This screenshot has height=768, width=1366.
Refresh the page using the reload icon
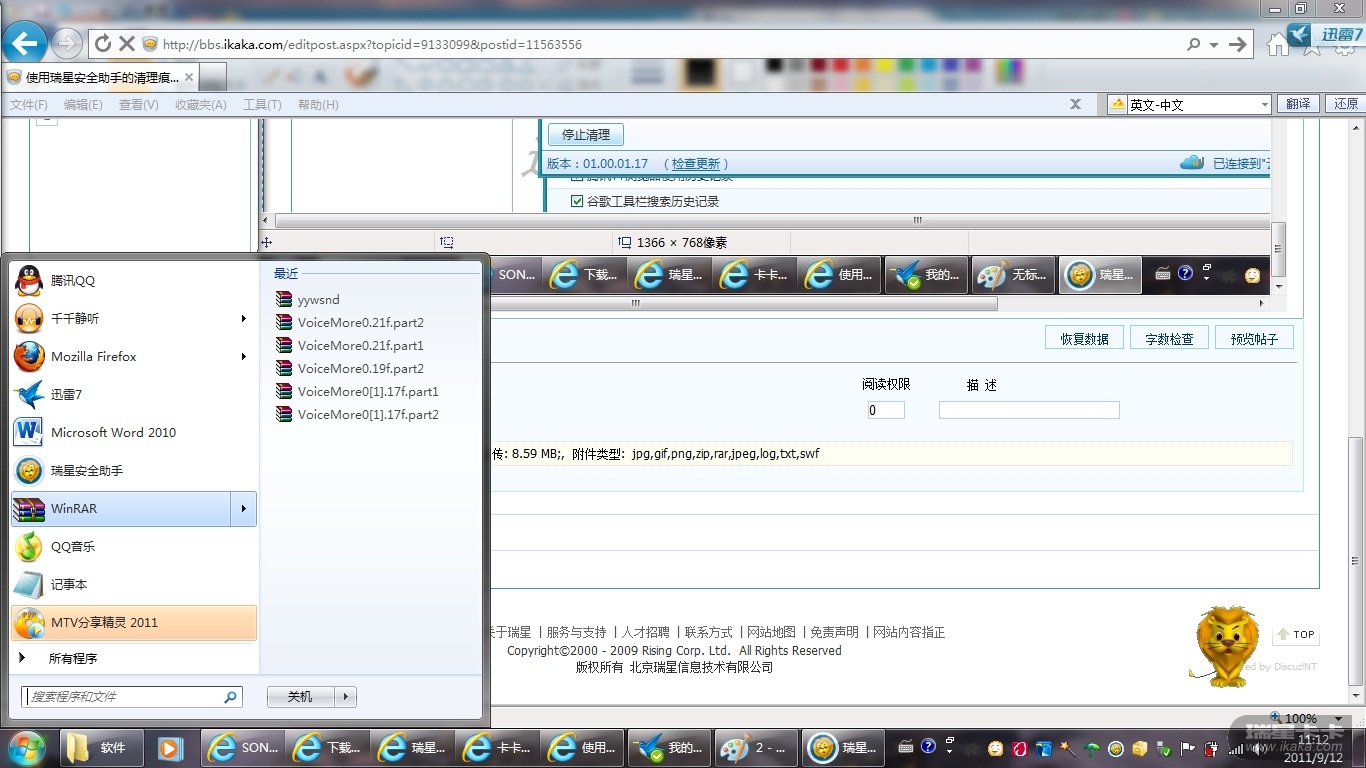point(103,44)
